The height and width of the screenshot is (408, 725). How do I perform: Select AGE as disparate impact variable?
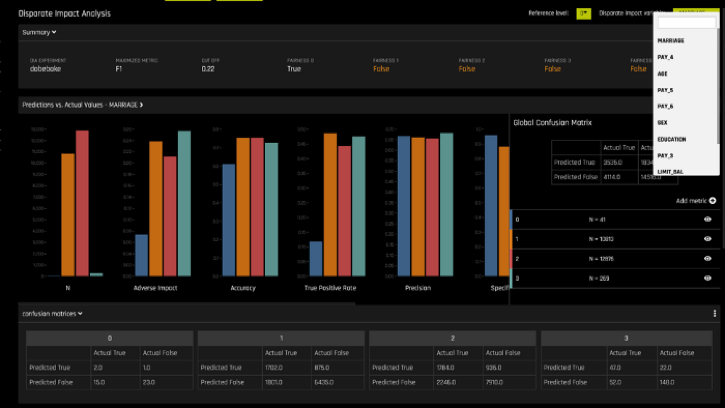tap(663, 73)
